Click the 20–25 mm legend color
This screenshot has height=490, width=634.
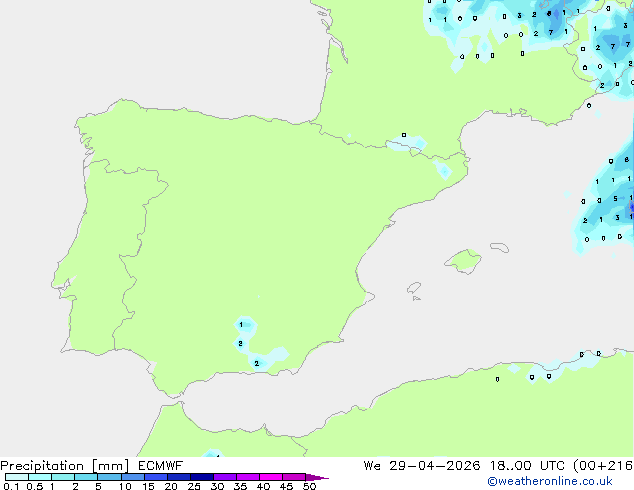coord(179,477)
